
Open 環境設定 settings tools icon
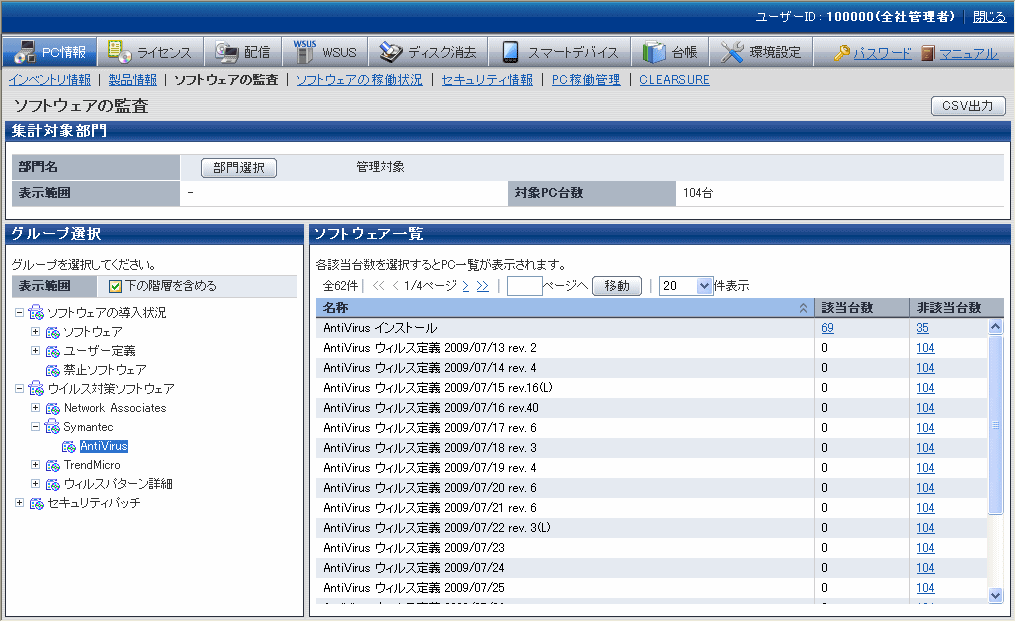pyautogui.click(x=732, y=52)
